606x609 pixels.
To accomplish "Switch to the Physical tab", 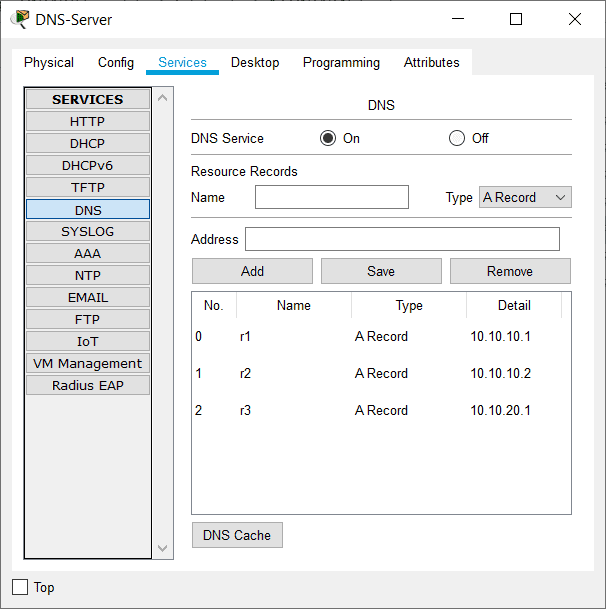I will 49,62.
